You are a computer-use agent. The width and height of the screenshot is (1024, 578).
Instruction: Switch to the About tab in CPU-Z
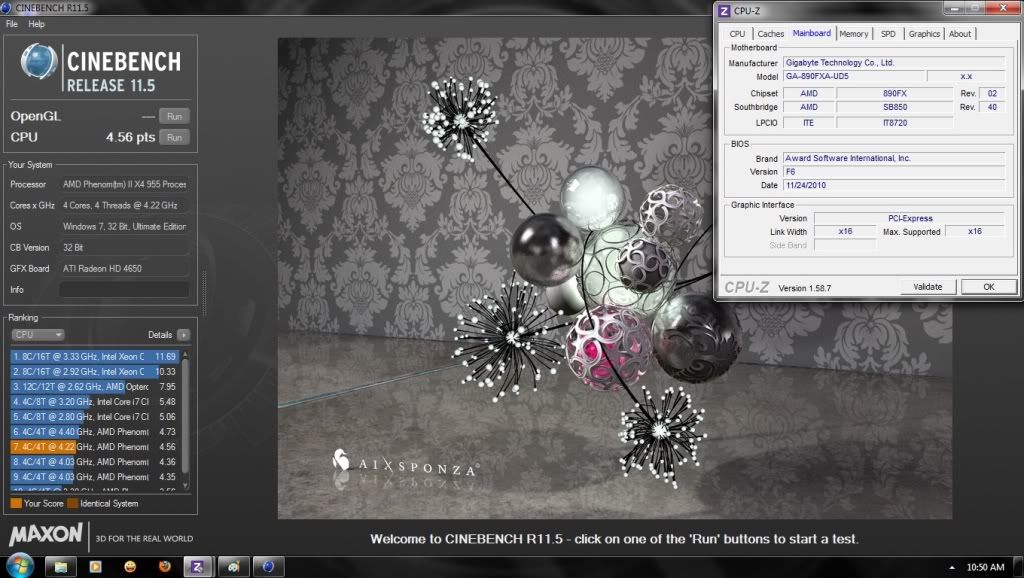(x=959, y=34)
